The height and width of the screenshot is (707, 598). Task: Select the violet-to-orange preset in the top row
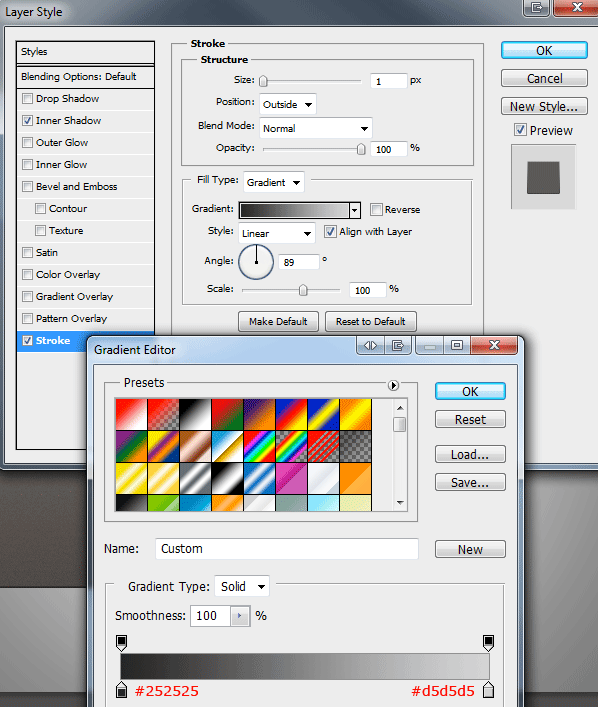[259, 414]
